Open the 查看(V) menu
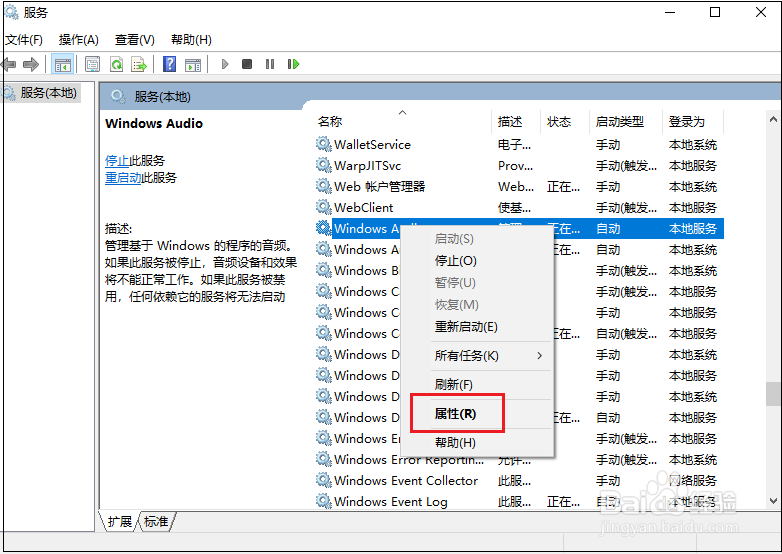The width and height of the screenshot is (782, 554). coord(135,40)
